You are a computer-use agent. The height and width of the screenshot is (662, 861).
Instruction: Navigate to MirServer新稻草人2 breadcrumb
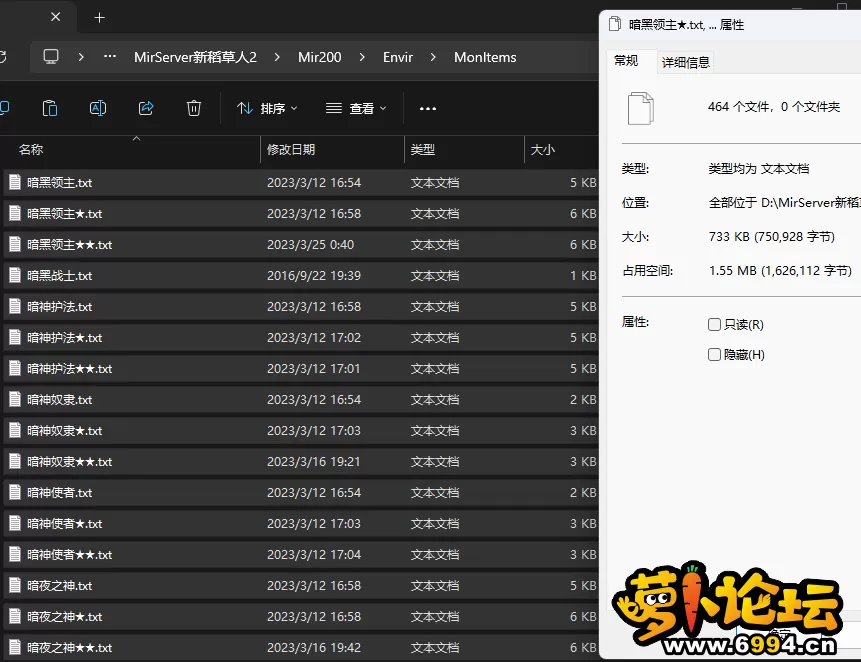point(195,57)
